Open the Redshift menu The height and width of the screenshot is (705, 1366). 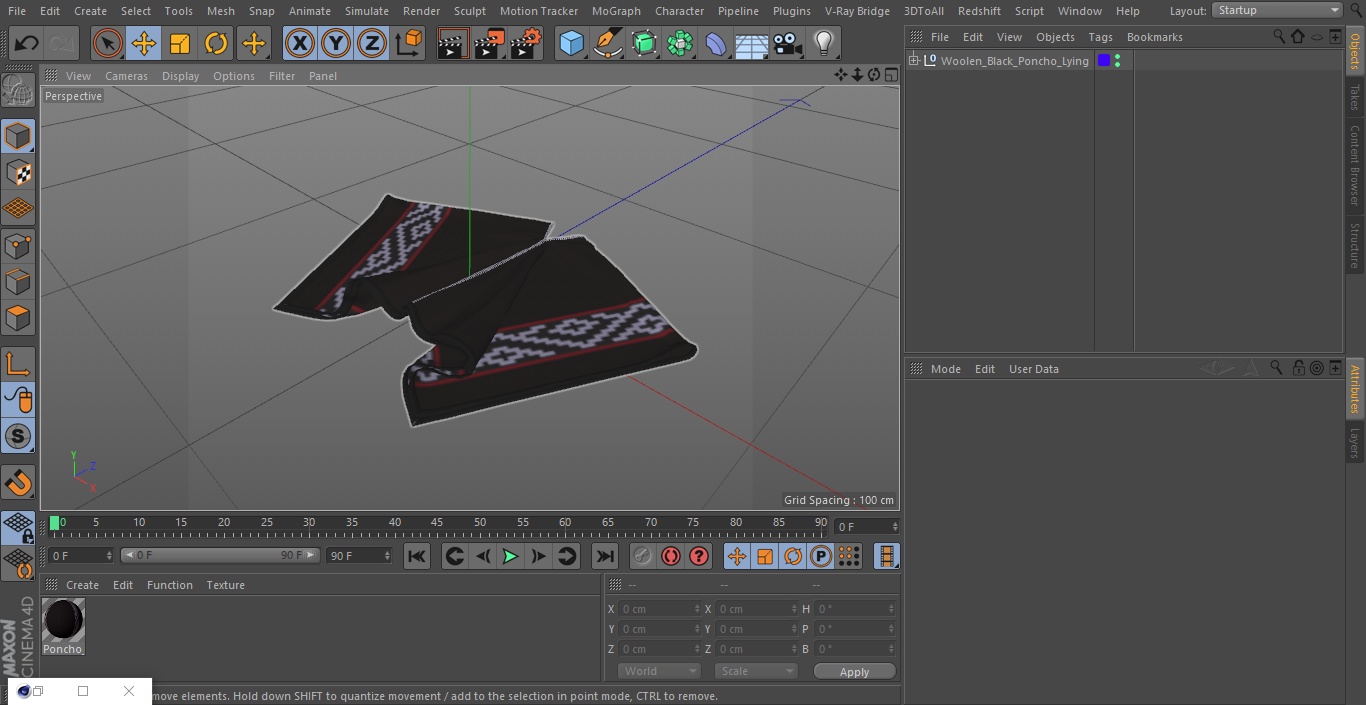point(979,11)
